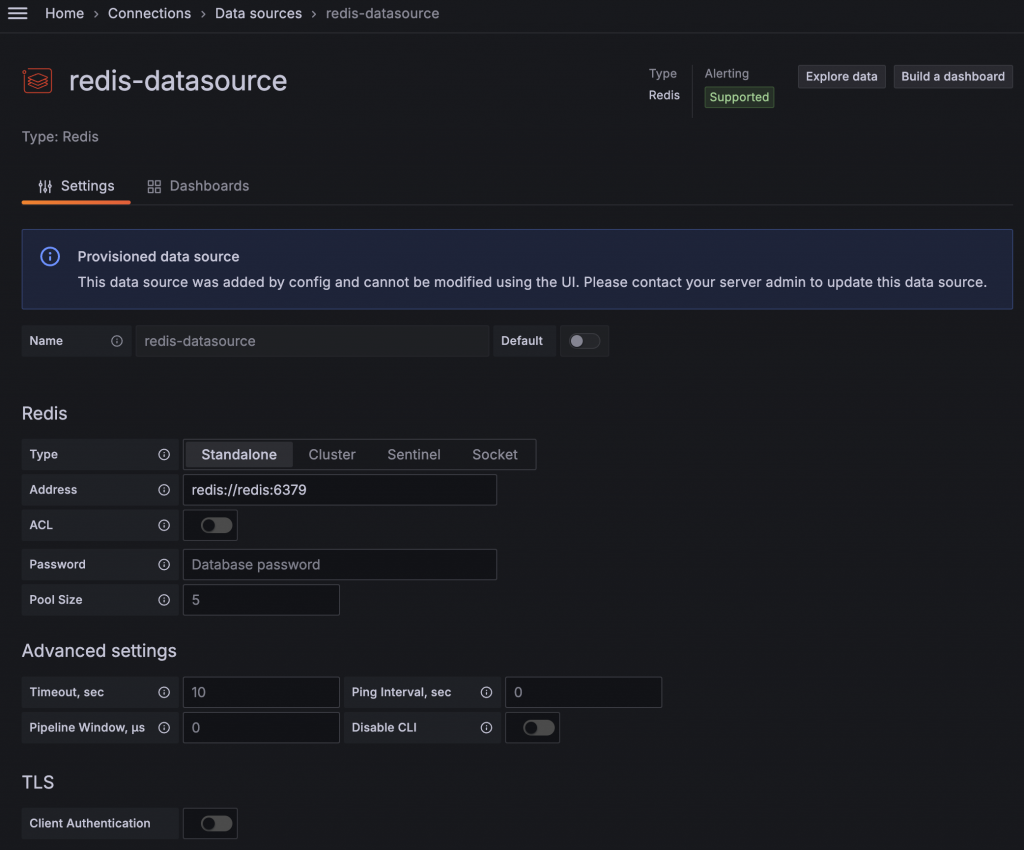
Task: Click the "Client Authentication" label
Action: 89,823
